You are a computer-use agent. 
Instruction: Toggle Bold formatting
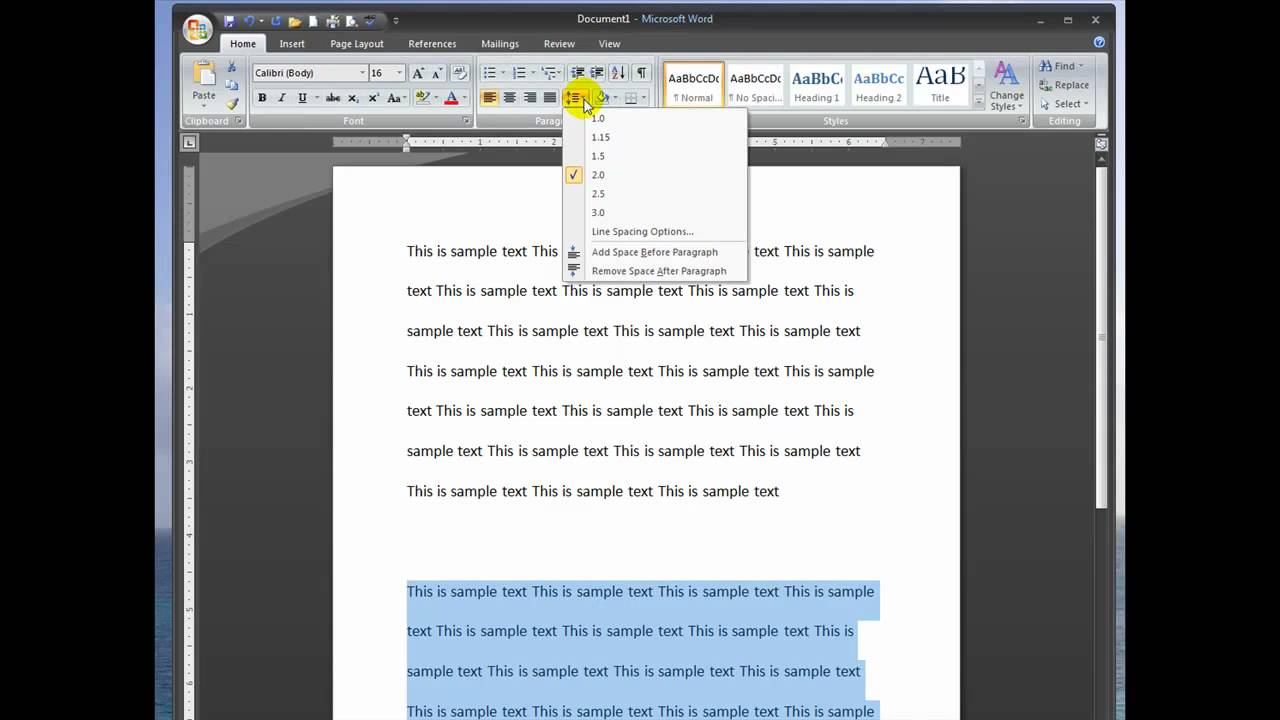[x=262, y=98]
